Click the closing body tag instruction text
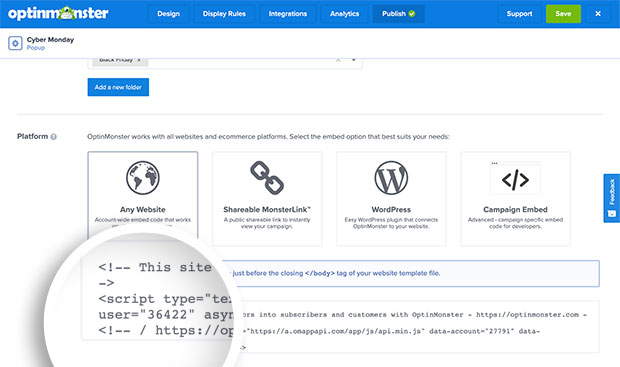Image resolution: width=620 pixels, height=367 pixels. (x=336, y=273)
